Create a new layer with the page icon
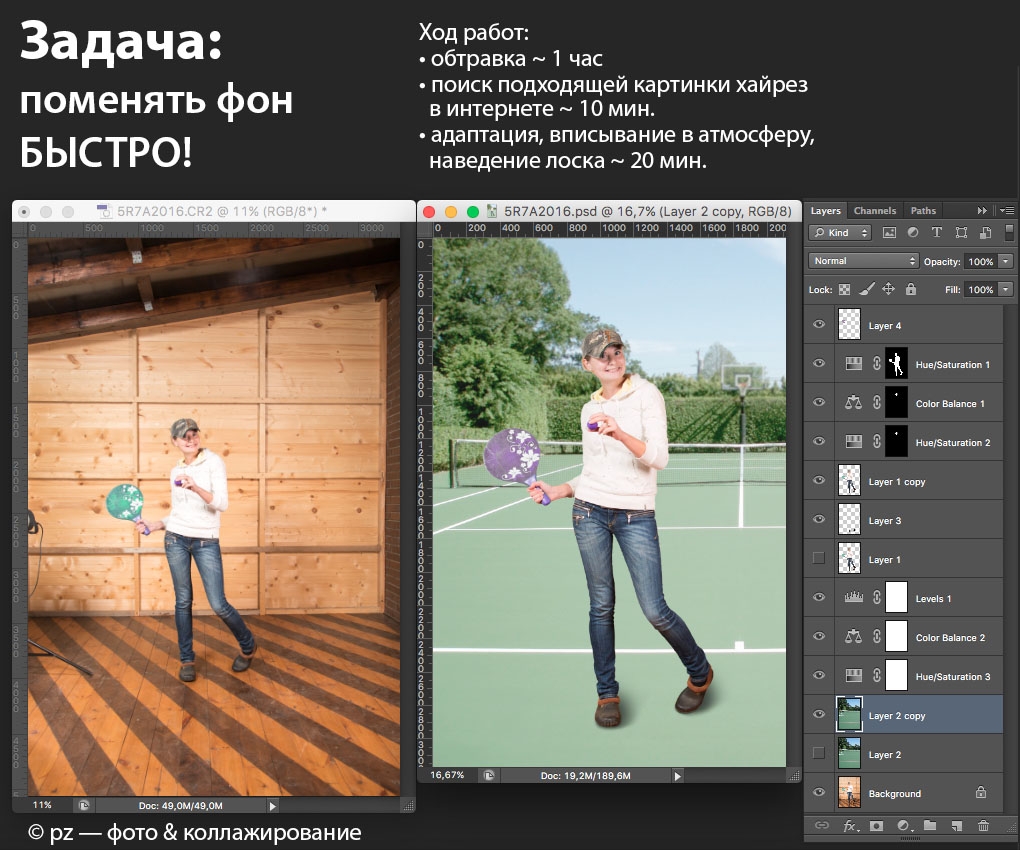The image size is (1020, 850). pos(956,826)
